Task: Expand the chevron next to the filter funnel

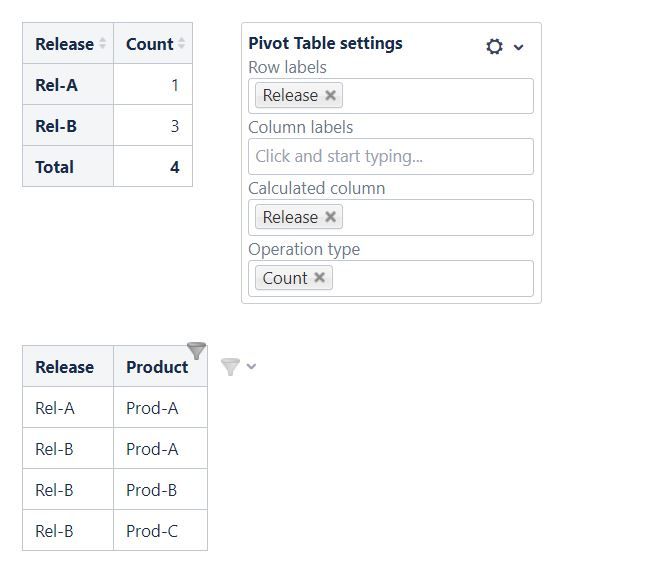Action: [x=251, y=366]
